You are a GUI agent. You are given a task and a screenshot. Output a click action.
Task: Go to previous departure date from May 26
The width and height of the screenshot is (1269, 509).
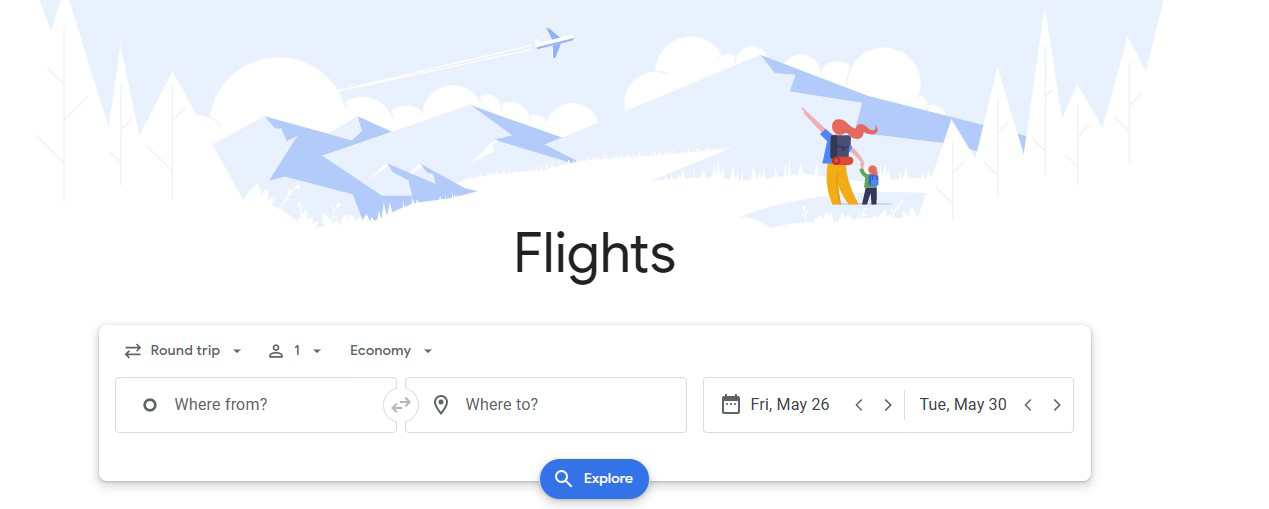coord(859,405)
